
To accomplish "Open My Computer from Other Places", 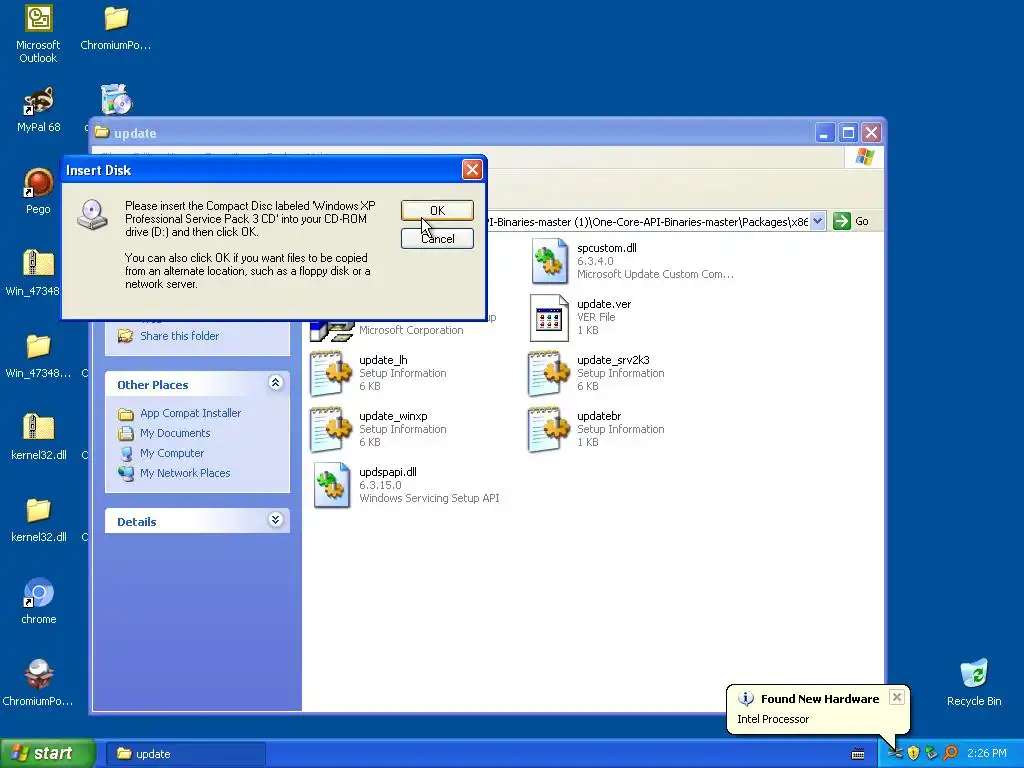I will 172,453.
